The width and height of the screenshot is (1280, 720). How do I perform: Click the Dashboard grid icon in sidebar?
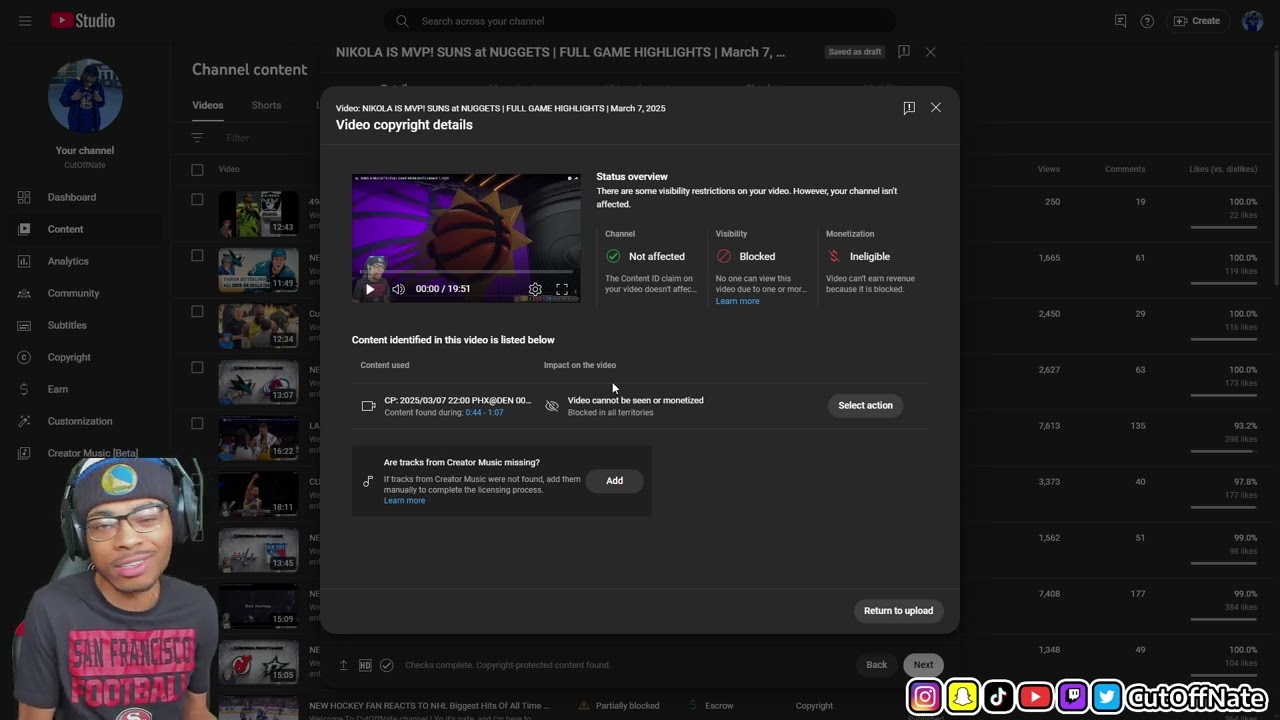(x=25, y=197)
